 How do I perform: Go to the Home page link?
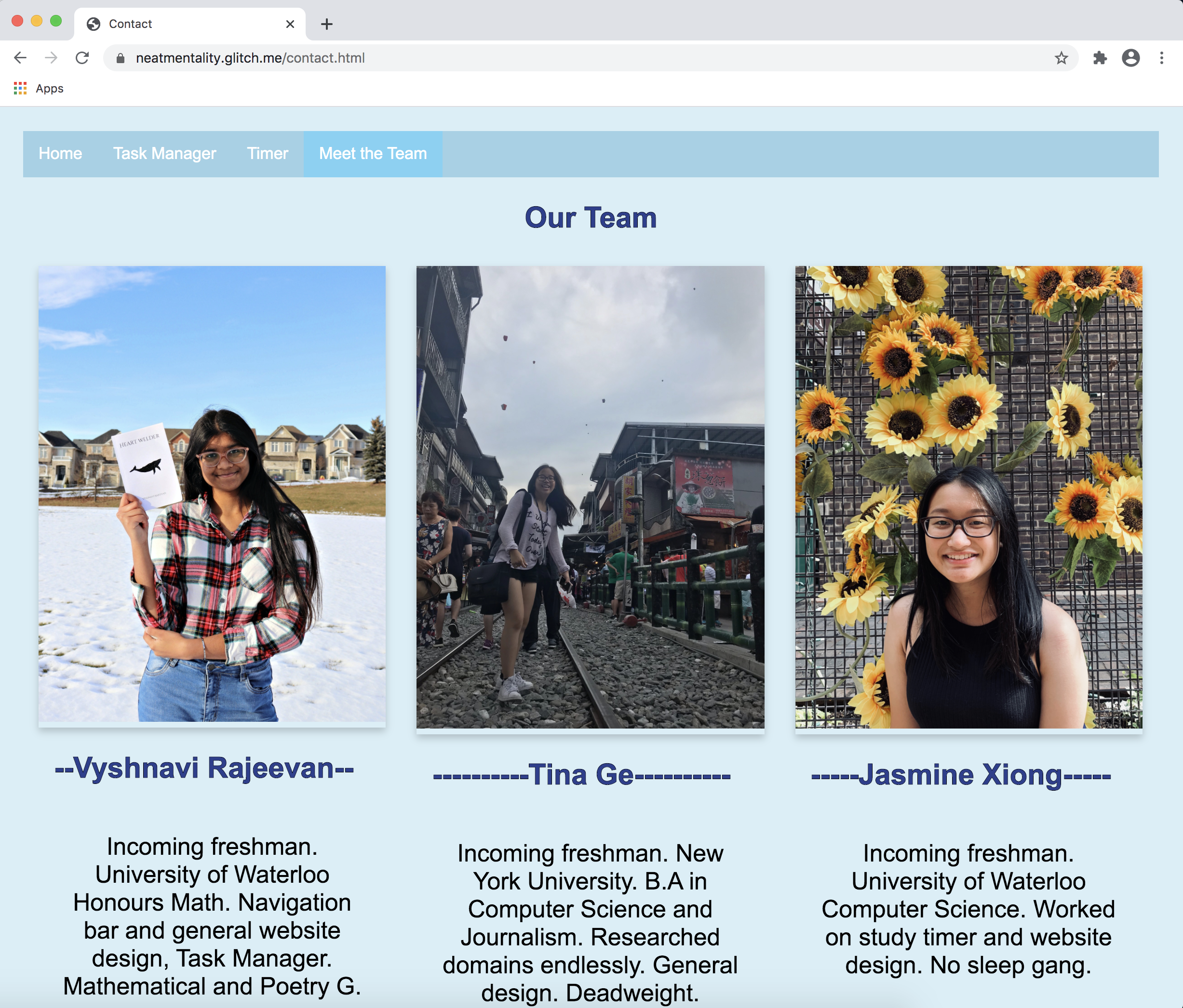point(61,154)
